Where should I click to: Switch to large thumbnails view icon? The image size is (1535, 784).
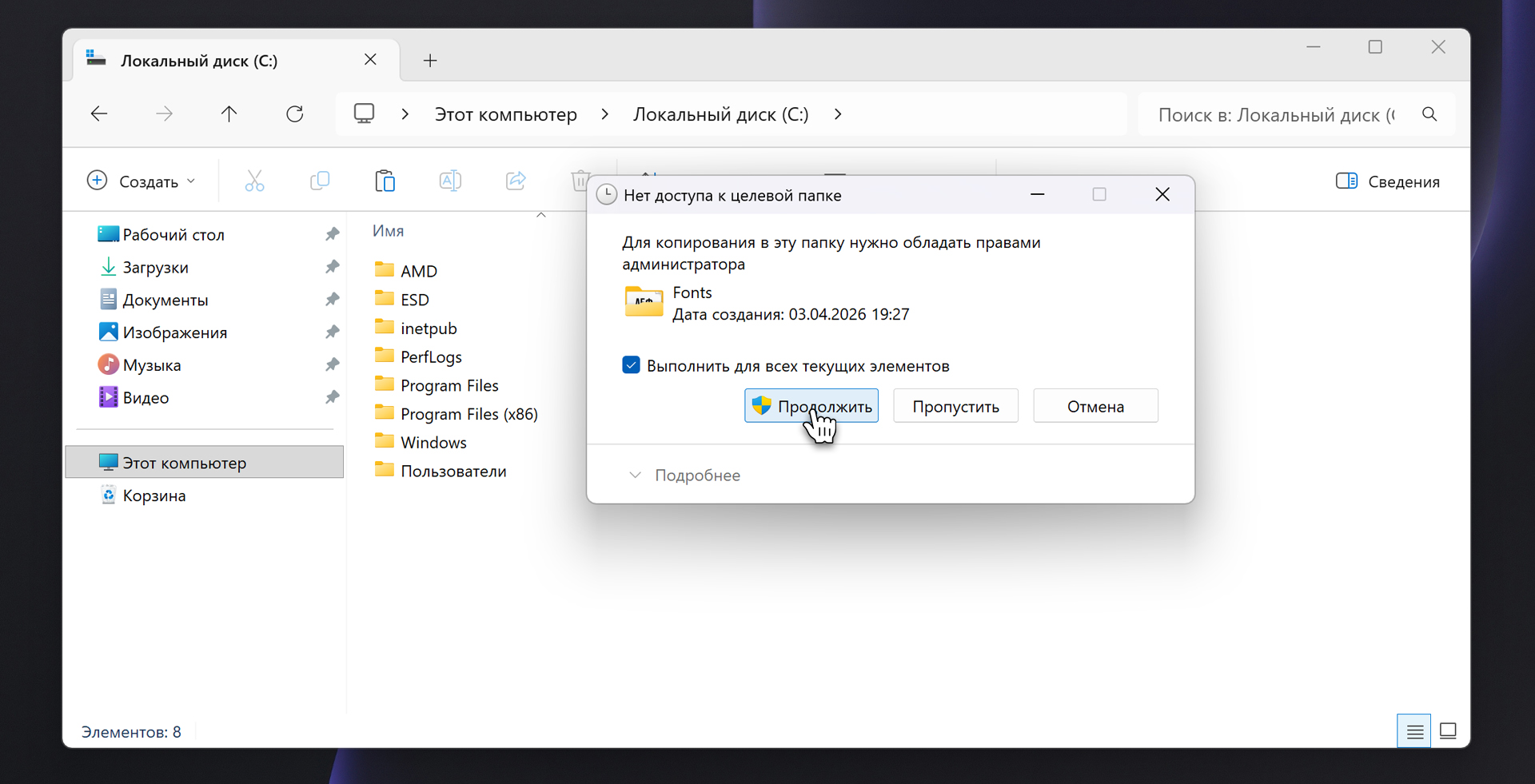point(1448,731)
